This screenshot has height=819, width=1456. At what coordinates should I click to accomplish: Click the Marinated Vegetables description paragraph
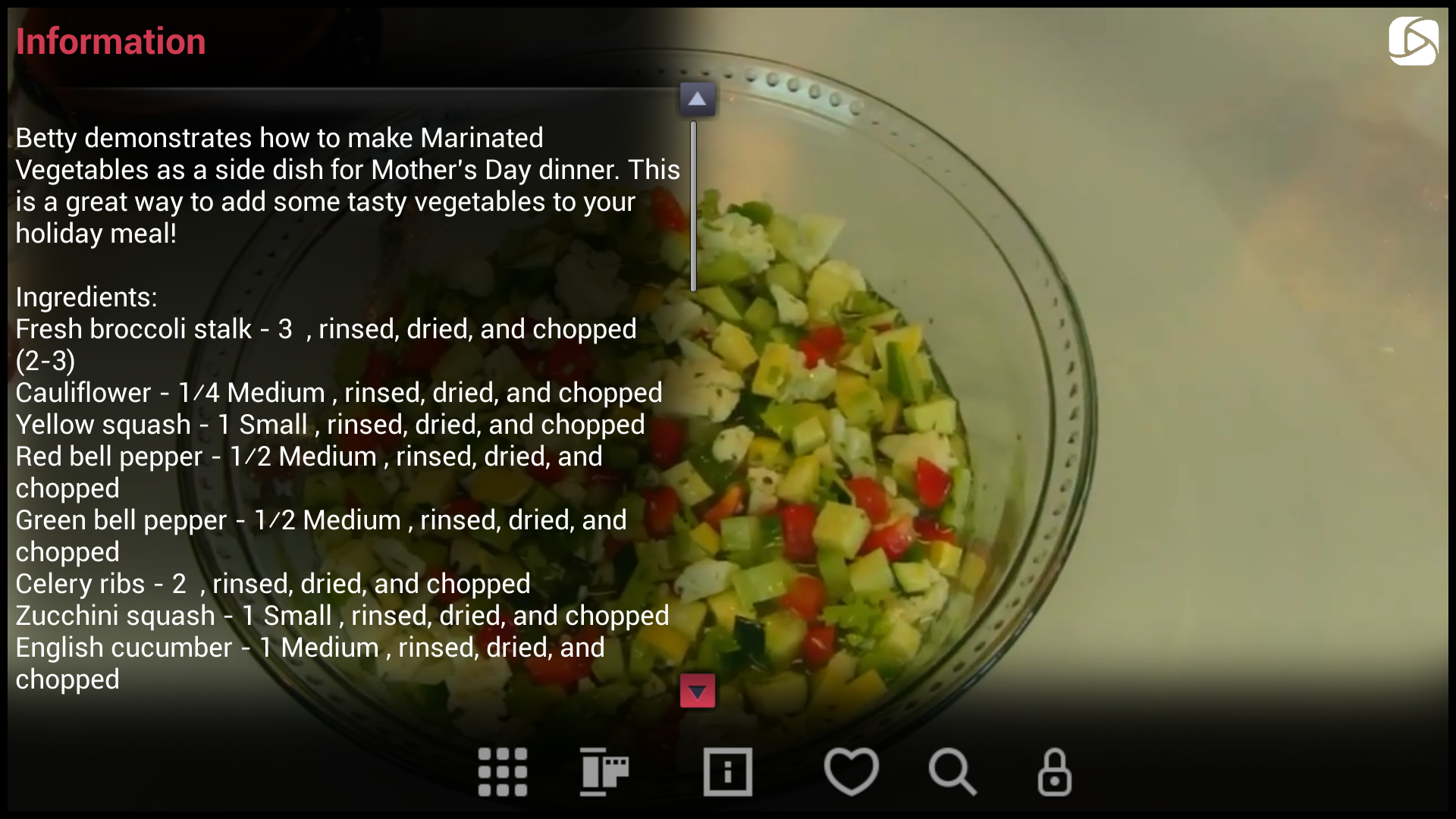[x=347, y=186]
